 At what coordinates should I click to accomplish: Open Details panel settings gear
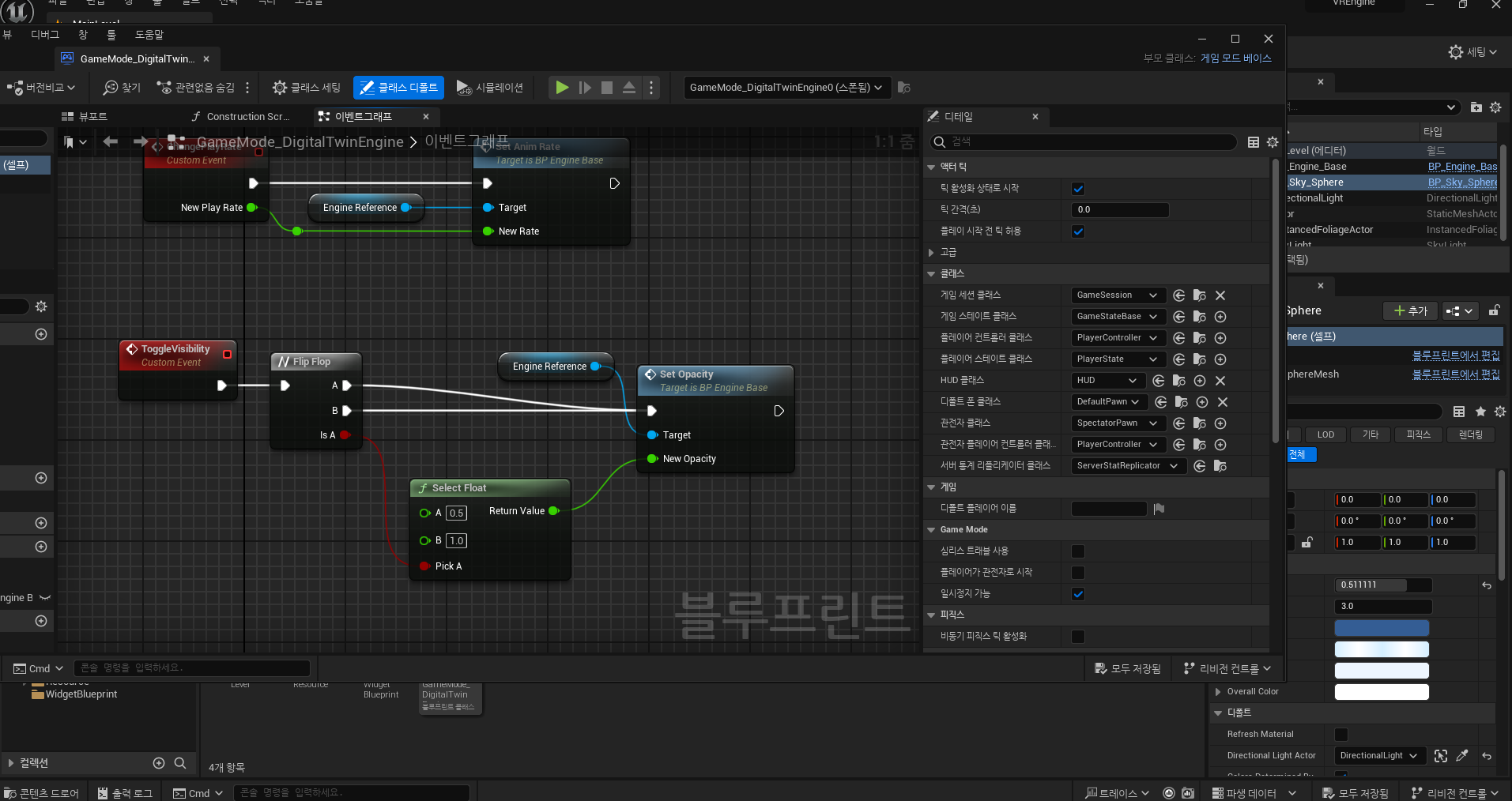point(1273,142)
